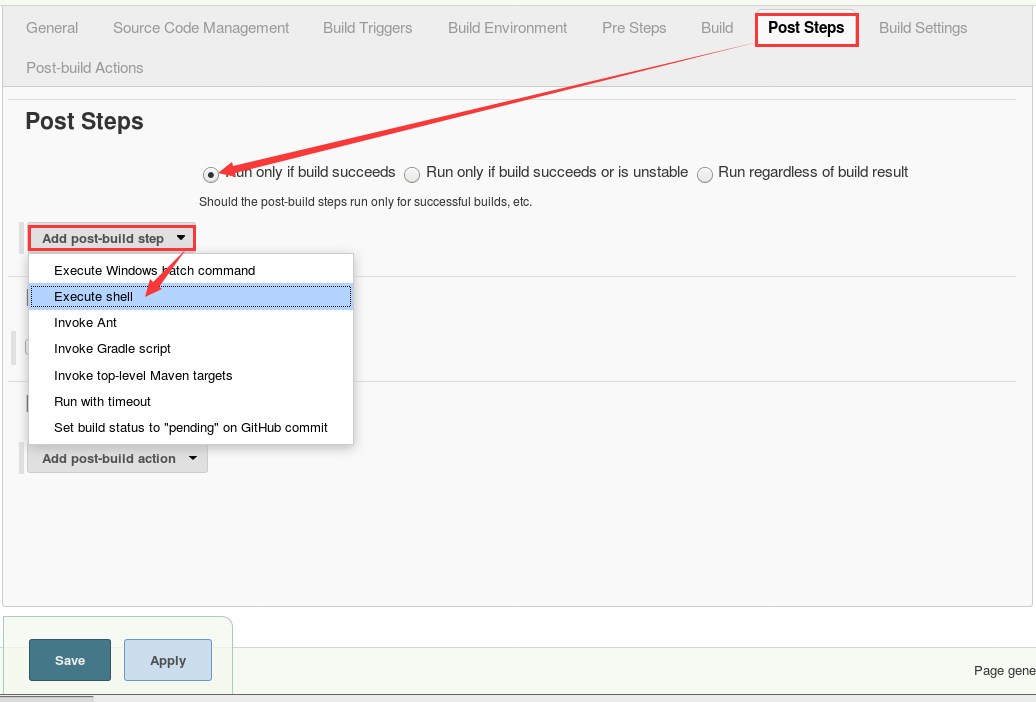The image size is (1036, 702).
Task: Click the Post Steps section heading
Action: coord(84,122)
